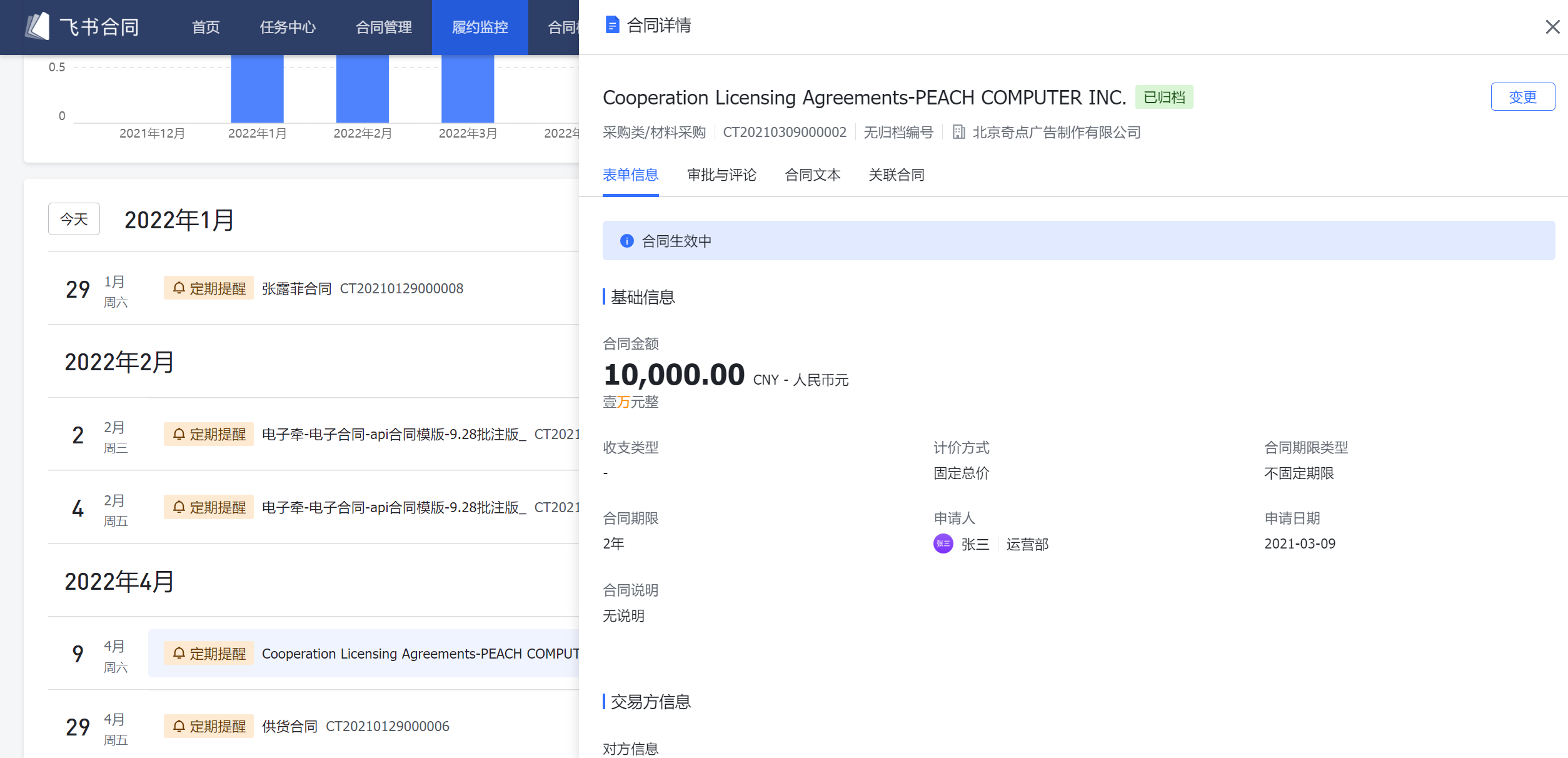The height and width of the screenshot is (758, 1568).
Task: Click the 2年 contract term value
Action: [613, 543]
